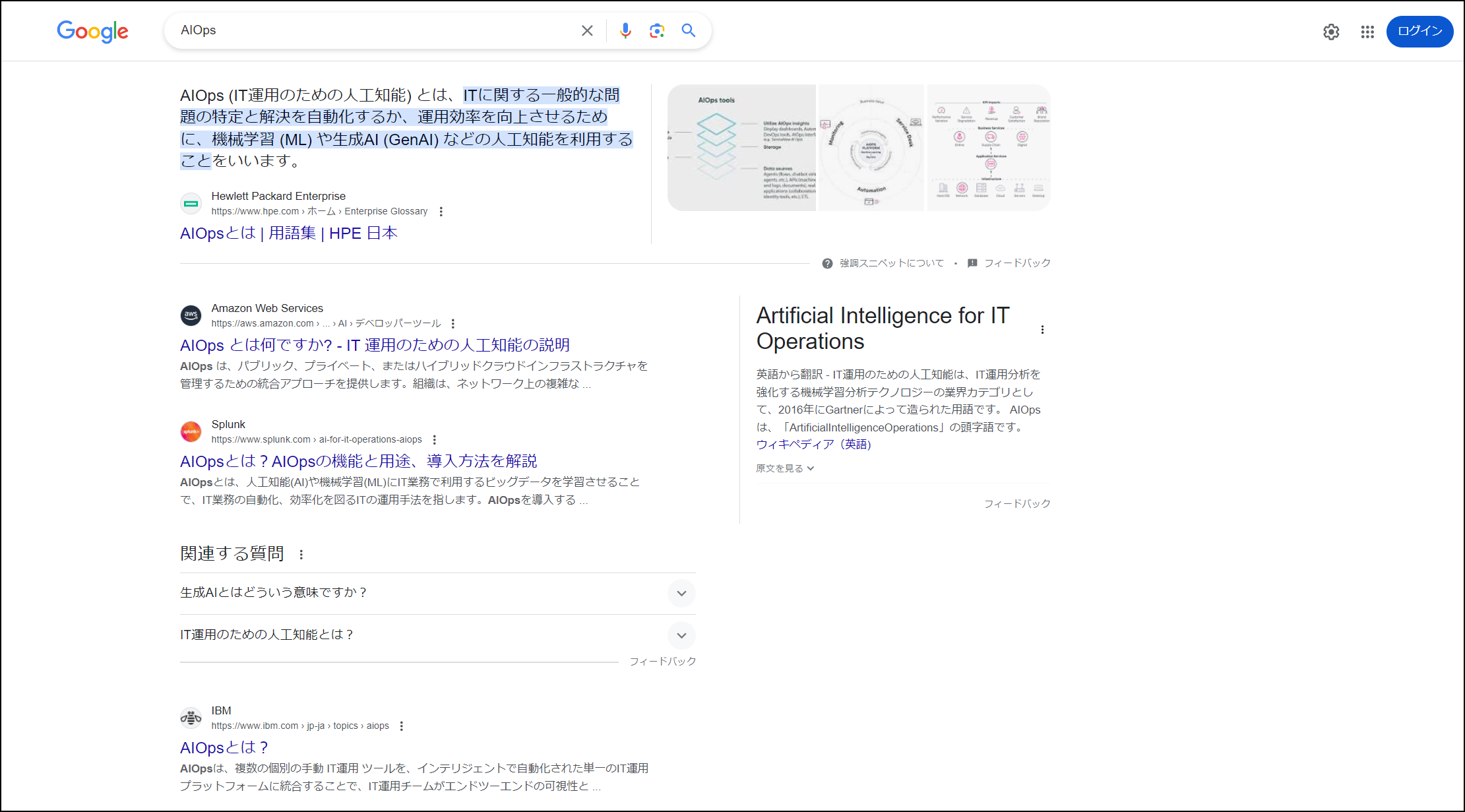Click the search magnifier icon

689,30
